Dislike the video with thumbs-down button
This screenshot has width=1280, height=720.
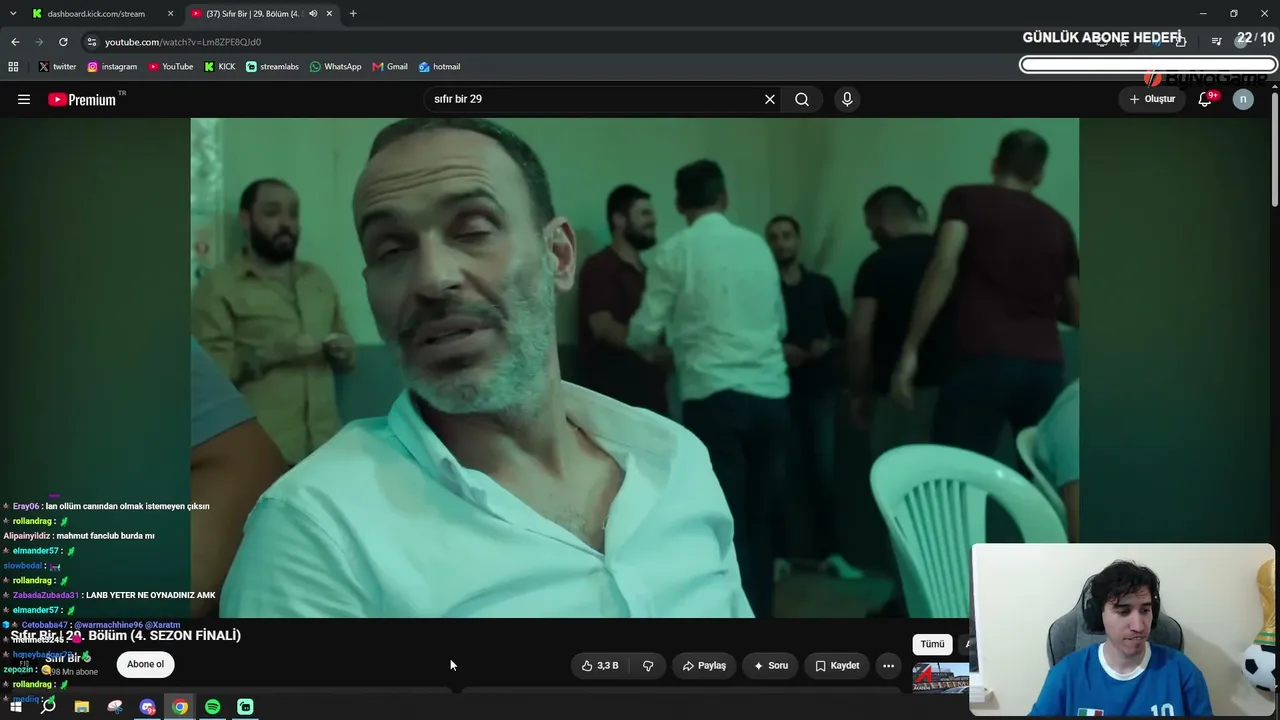(648, 665)
